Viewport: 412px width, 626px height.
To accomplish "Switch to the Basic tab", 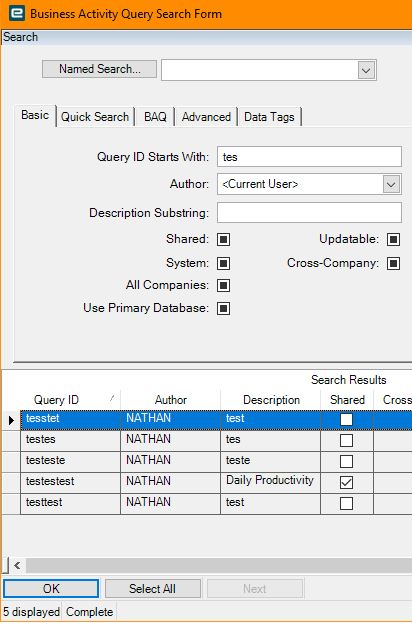I will tap(35, 115).
